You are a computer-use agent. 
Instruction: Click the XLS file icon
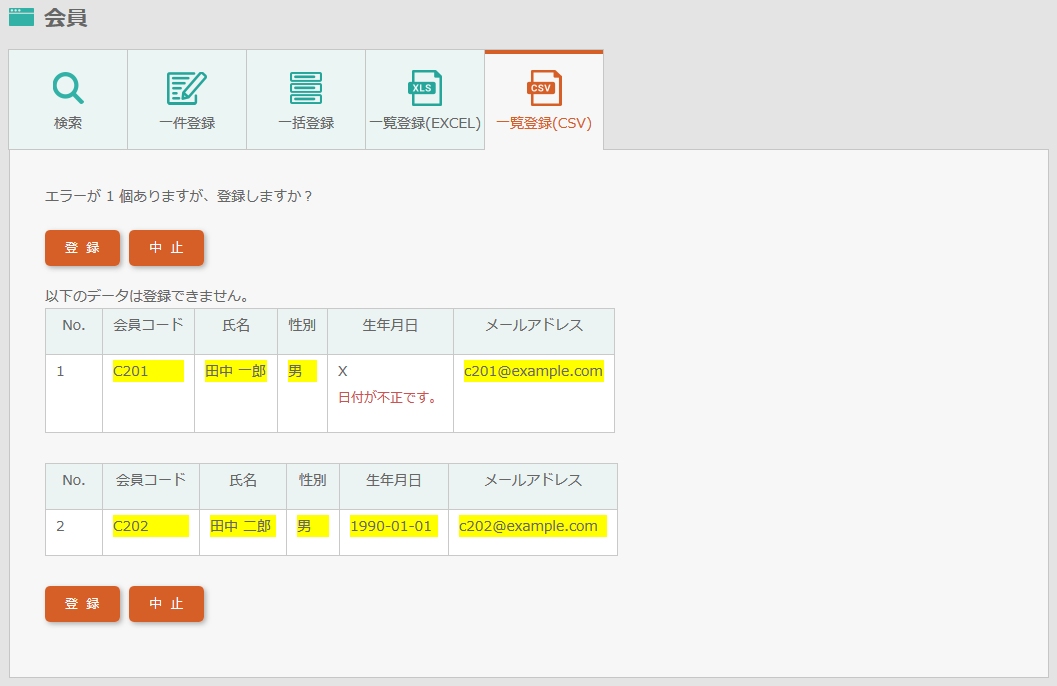(425, 88)
